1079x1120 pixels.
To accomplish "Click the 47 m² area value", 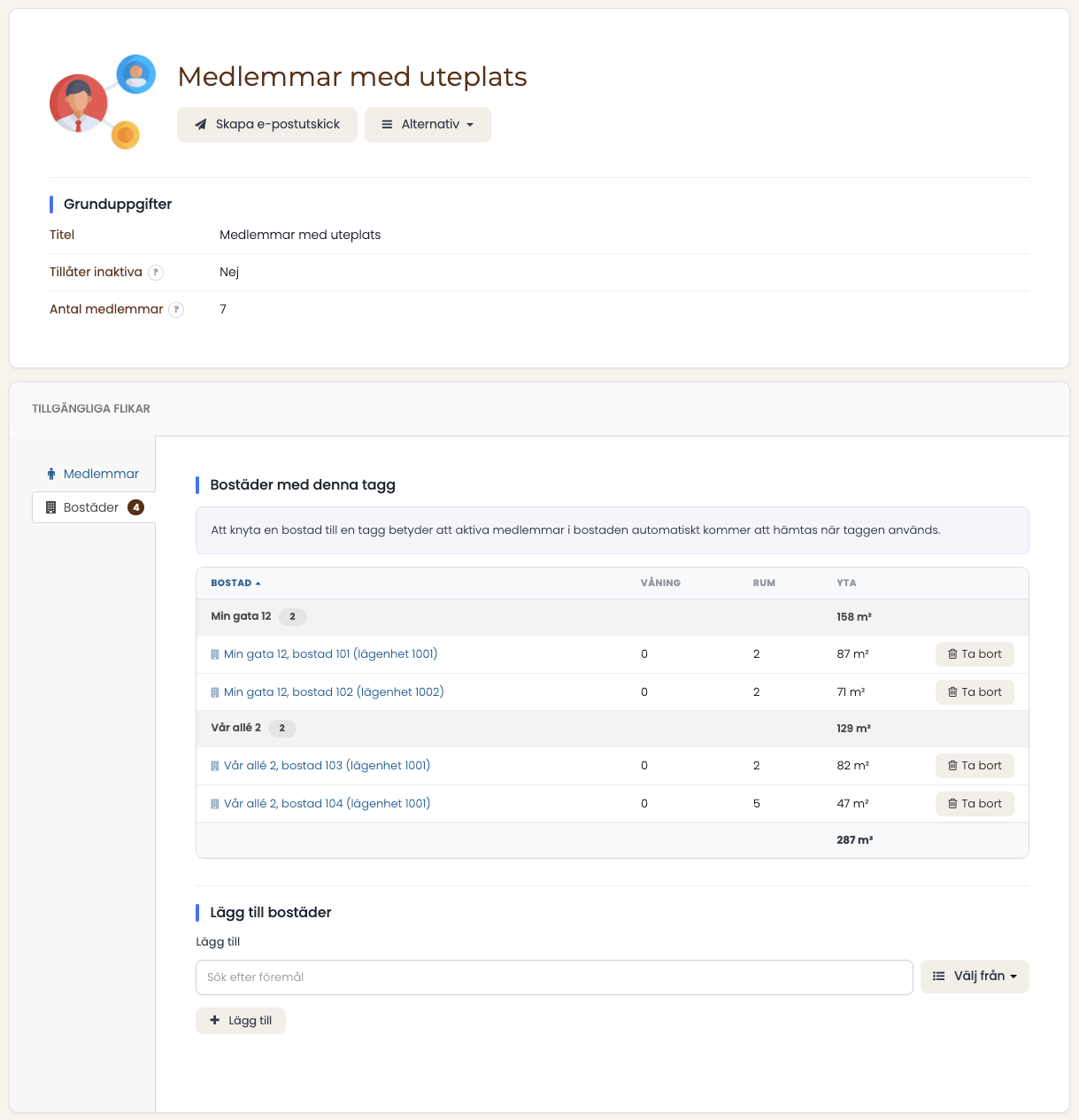I will point(852,804).
